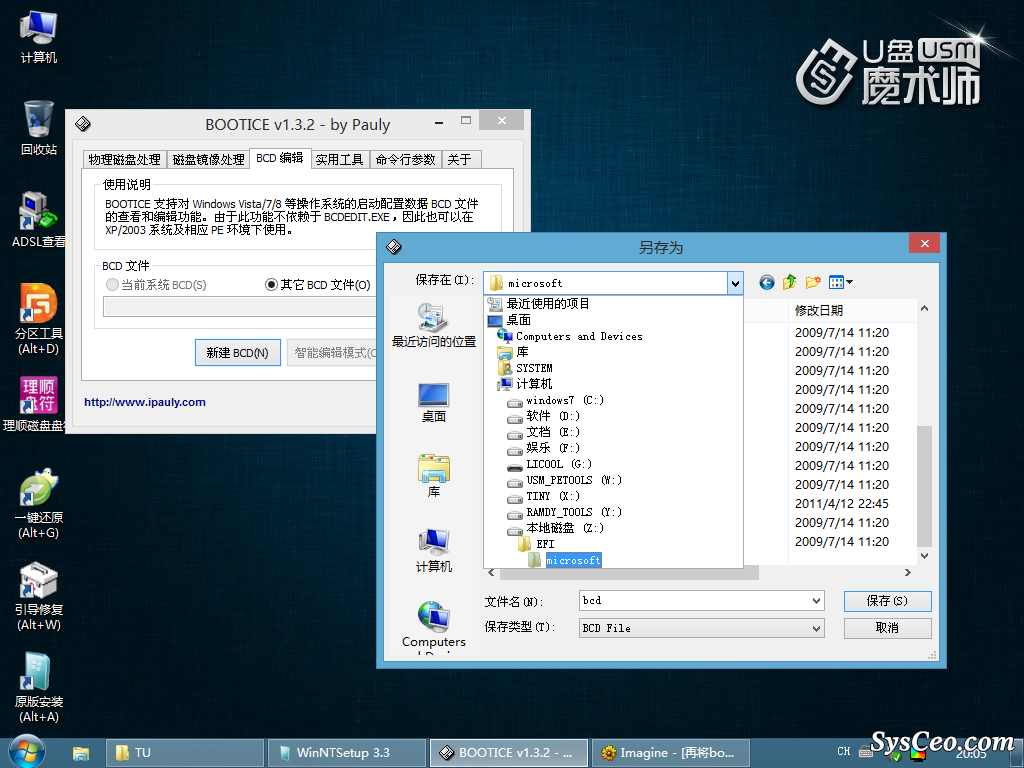Click the Windows Start orb
Viewport: 1024px width, 768px height.
click(27, 751)
